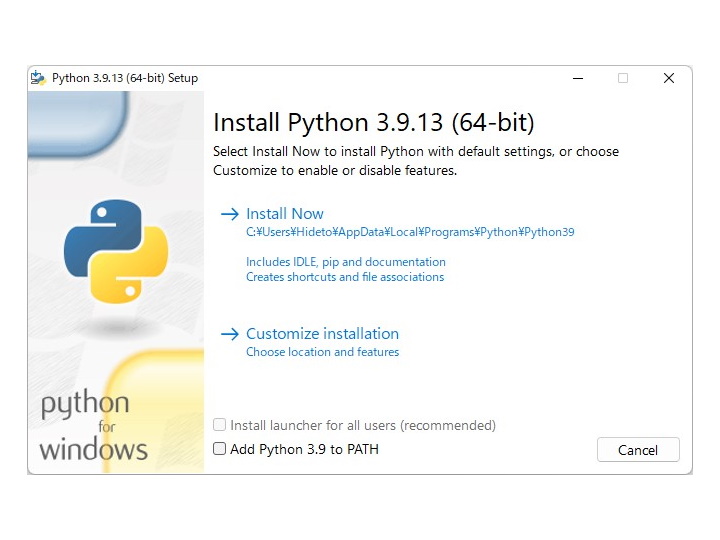Screen dimensions: 720x540
Task: Click the arrow icon beside Install Now
Action: click(x=230, y=214)
